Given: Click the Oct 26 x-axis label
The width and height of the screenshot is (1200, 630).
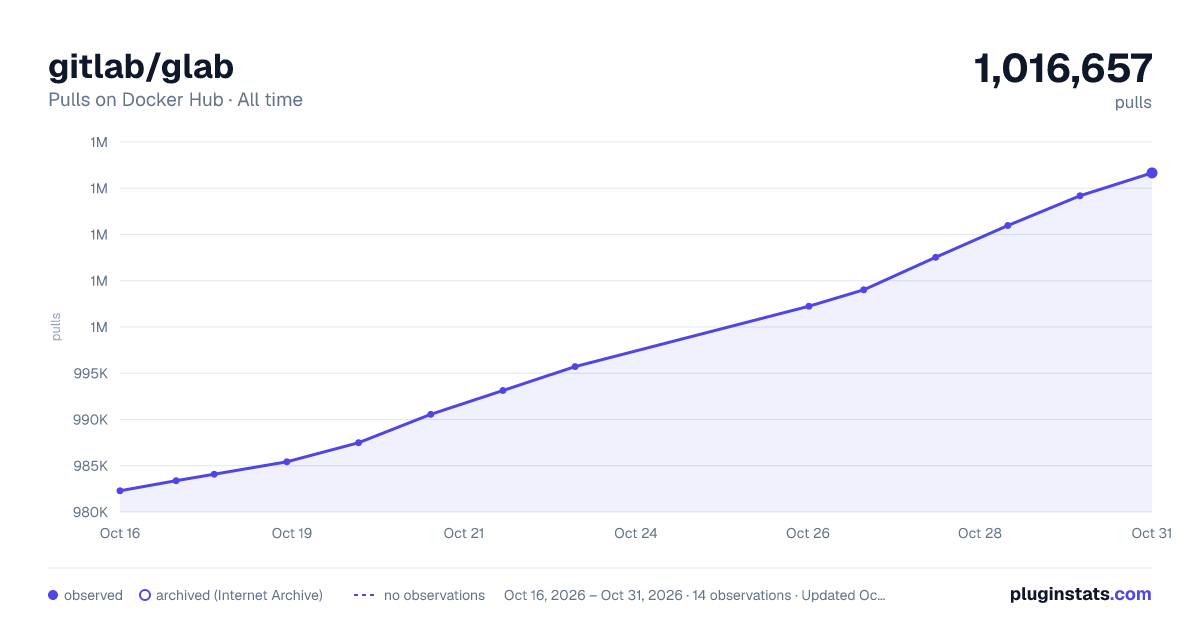Looking at the screenshot, I should pos(808,533).
